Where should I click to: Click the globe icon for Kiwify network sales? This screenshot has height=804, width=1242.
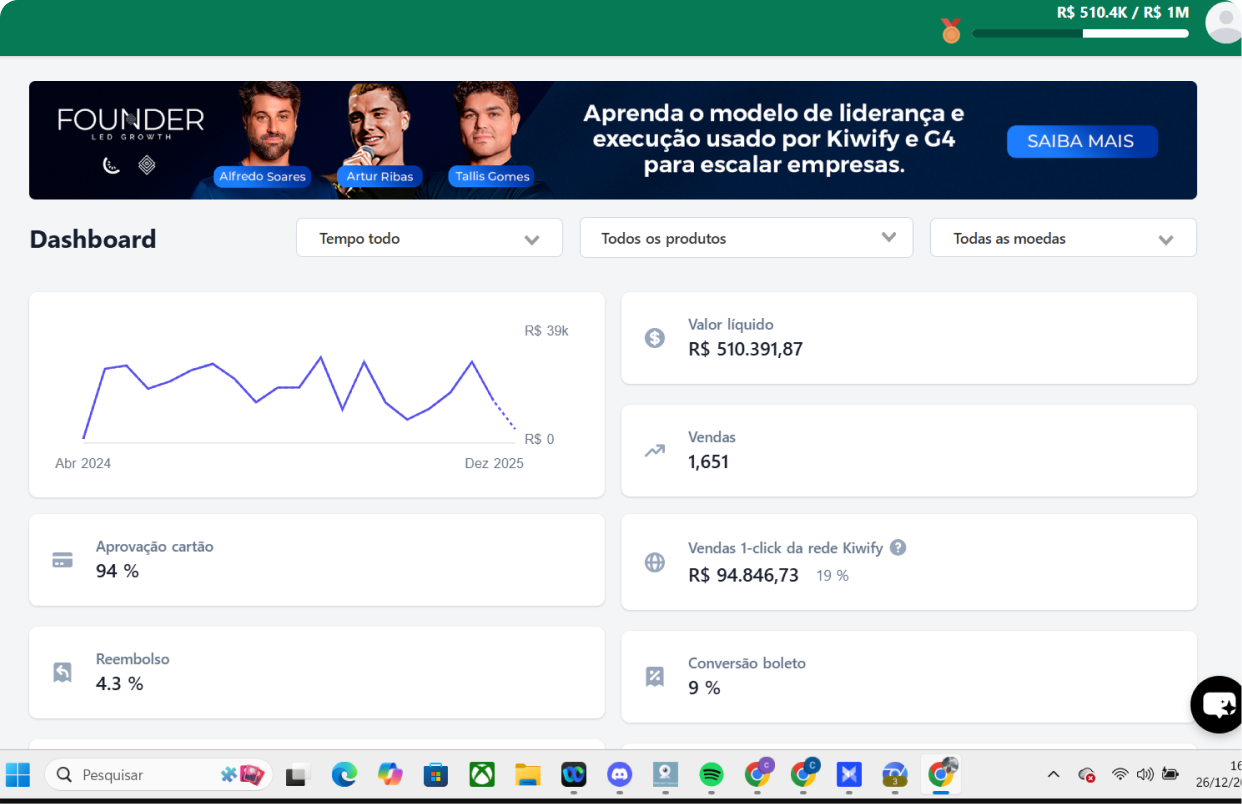pos(654,562)
